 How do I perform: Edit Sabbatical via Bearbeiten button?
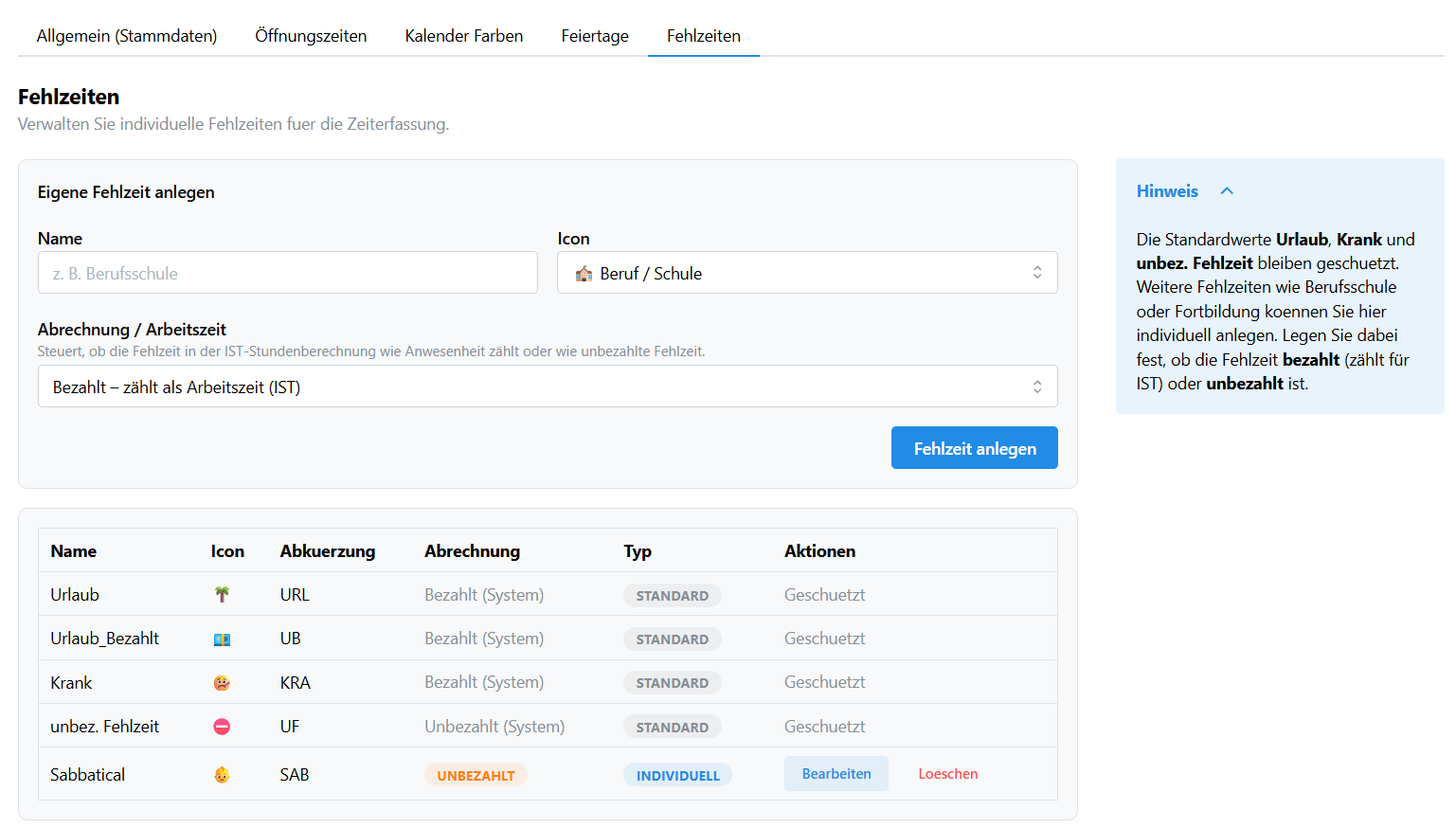click(x=836, y=774)
